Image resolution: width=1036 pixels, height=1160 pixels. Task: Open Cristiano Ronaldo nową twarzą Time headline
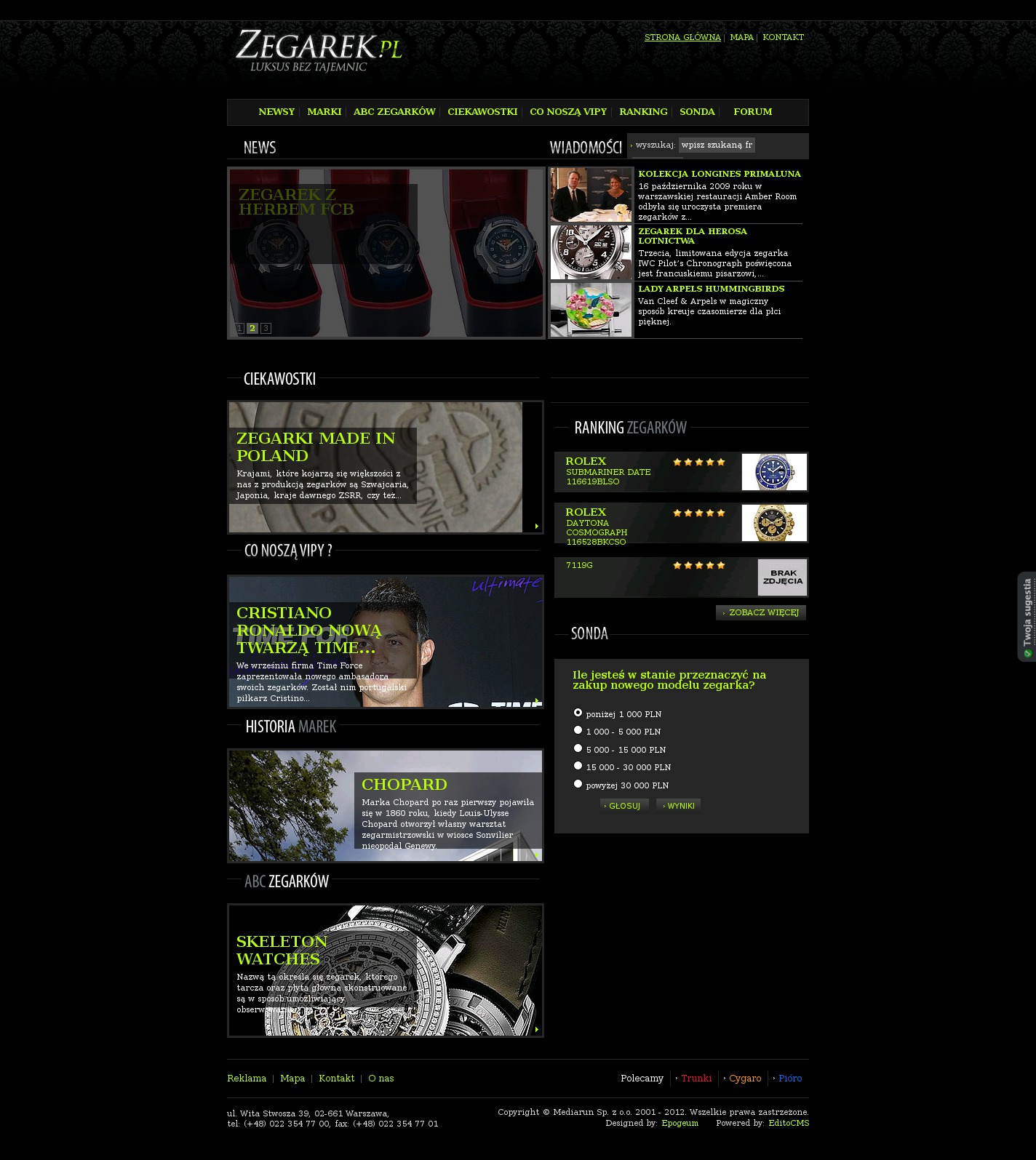click(309, 630)
